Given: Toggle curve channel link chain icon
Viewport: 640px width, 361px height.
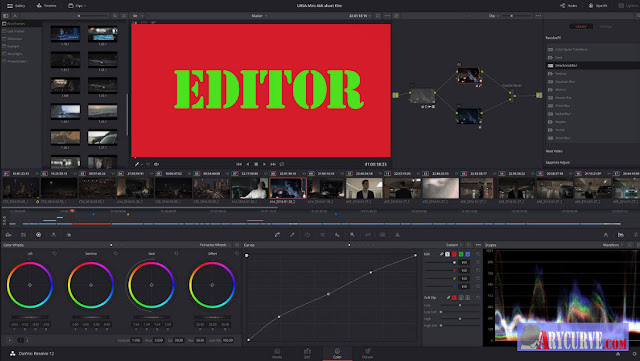Looking at the screenshot, I should pyautogui.click(x=441, y=254).
